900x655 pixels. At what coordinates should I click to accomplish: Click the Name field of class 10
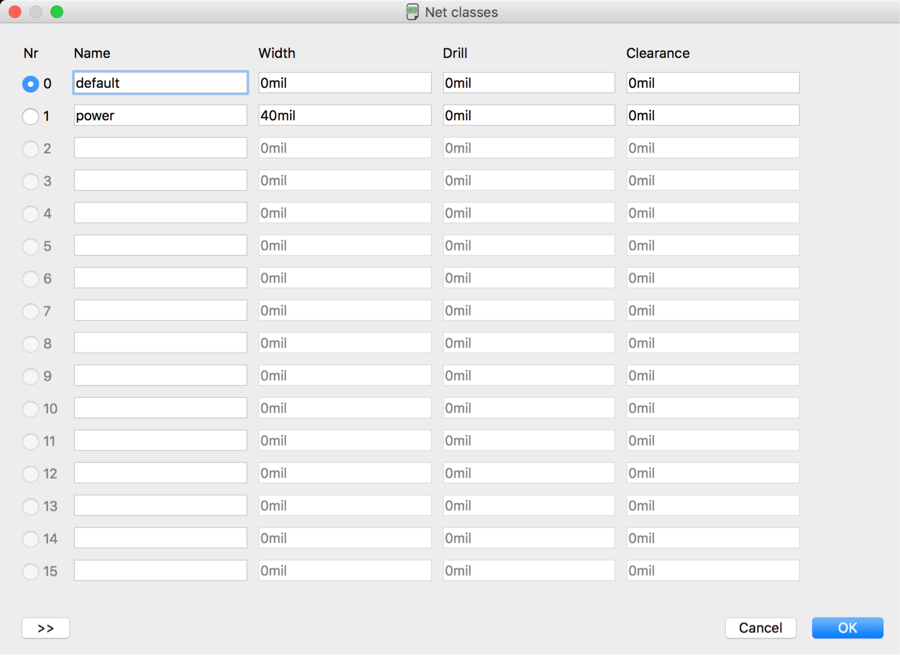(161, 408)
